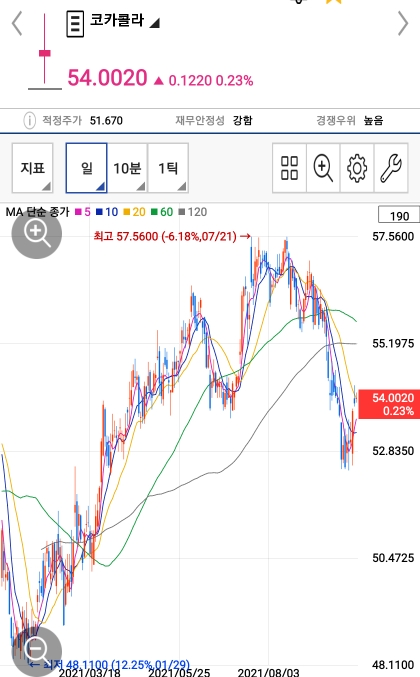Image resolution: width=420 pixels, height=677 pixels.
Task: Switch to the 1틱 tick chart
Action: [x=168, y=168]
